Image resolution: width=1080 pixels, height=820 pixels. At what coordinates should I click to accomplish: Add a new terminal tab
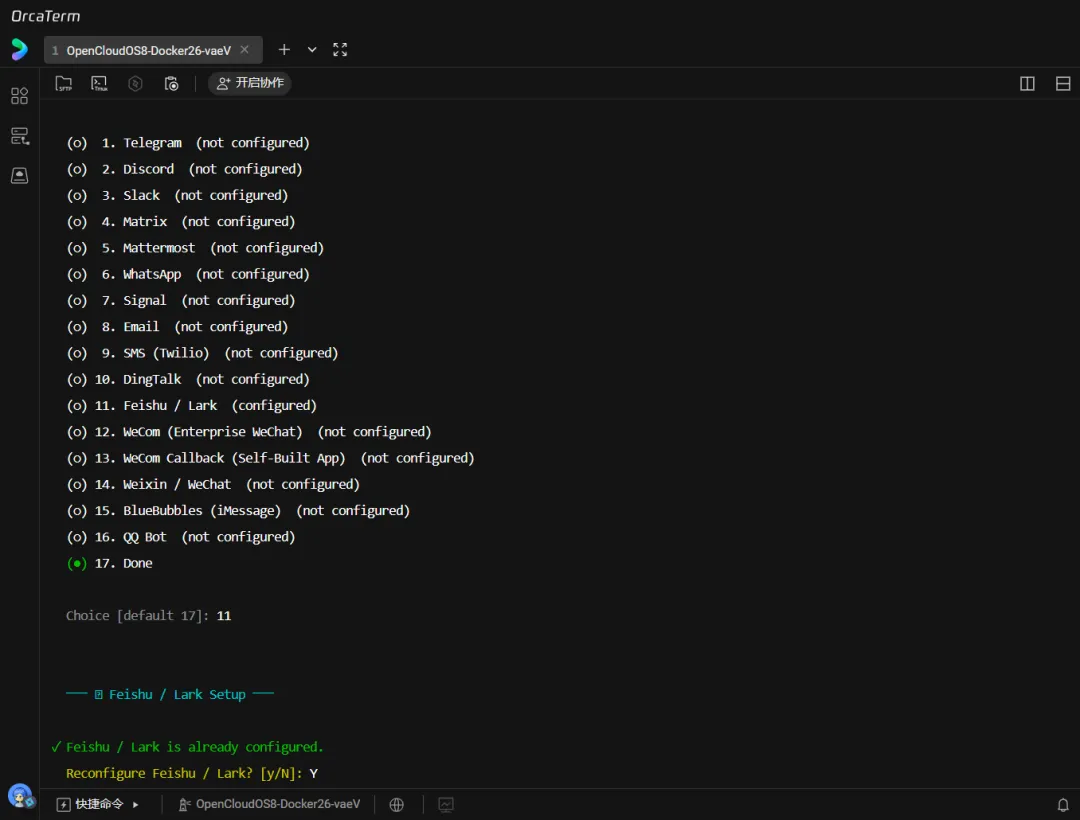point(284,50)
